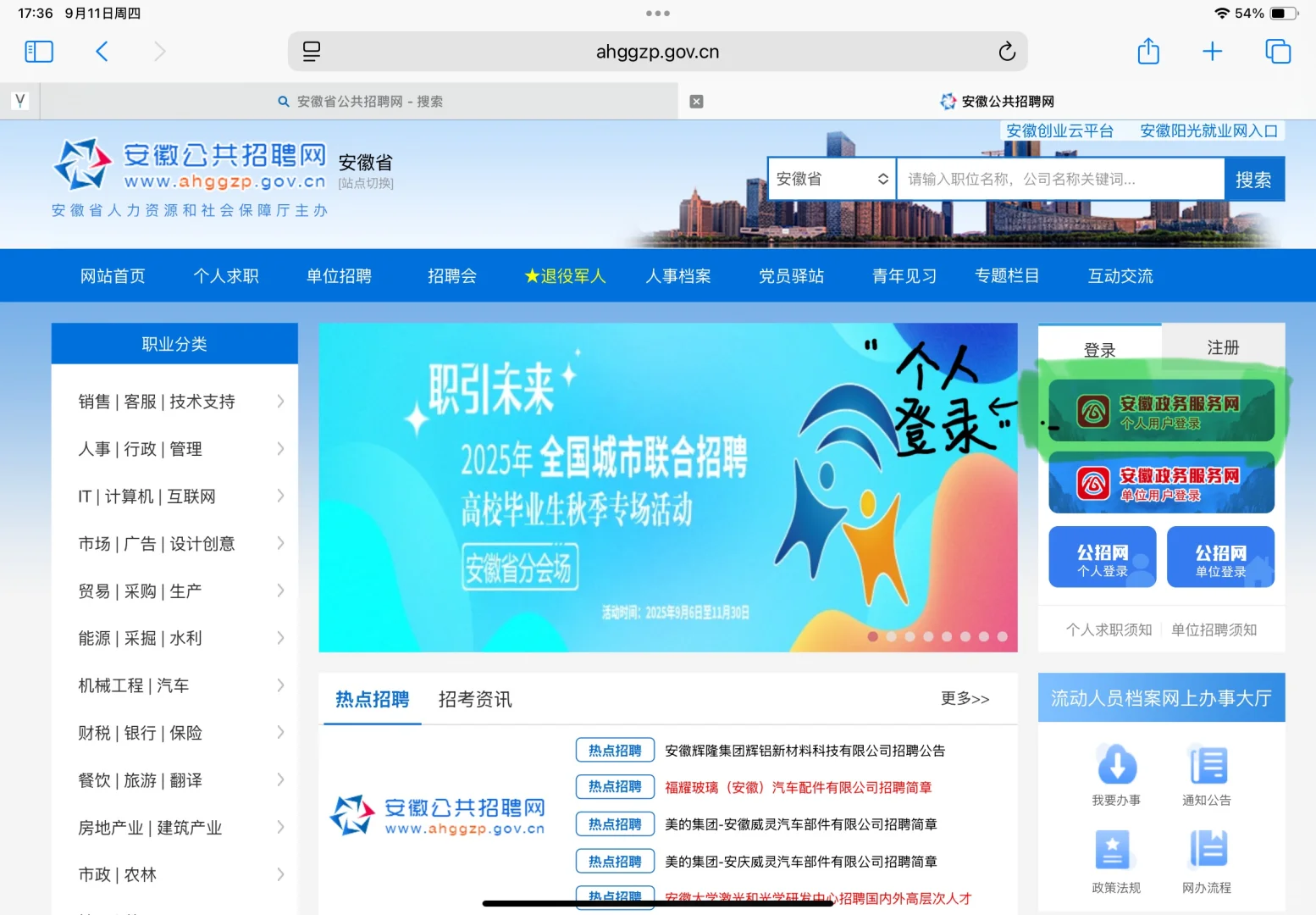The image size is (1316, 915).
Task: Click the 更多>> link
Action: 965,699
